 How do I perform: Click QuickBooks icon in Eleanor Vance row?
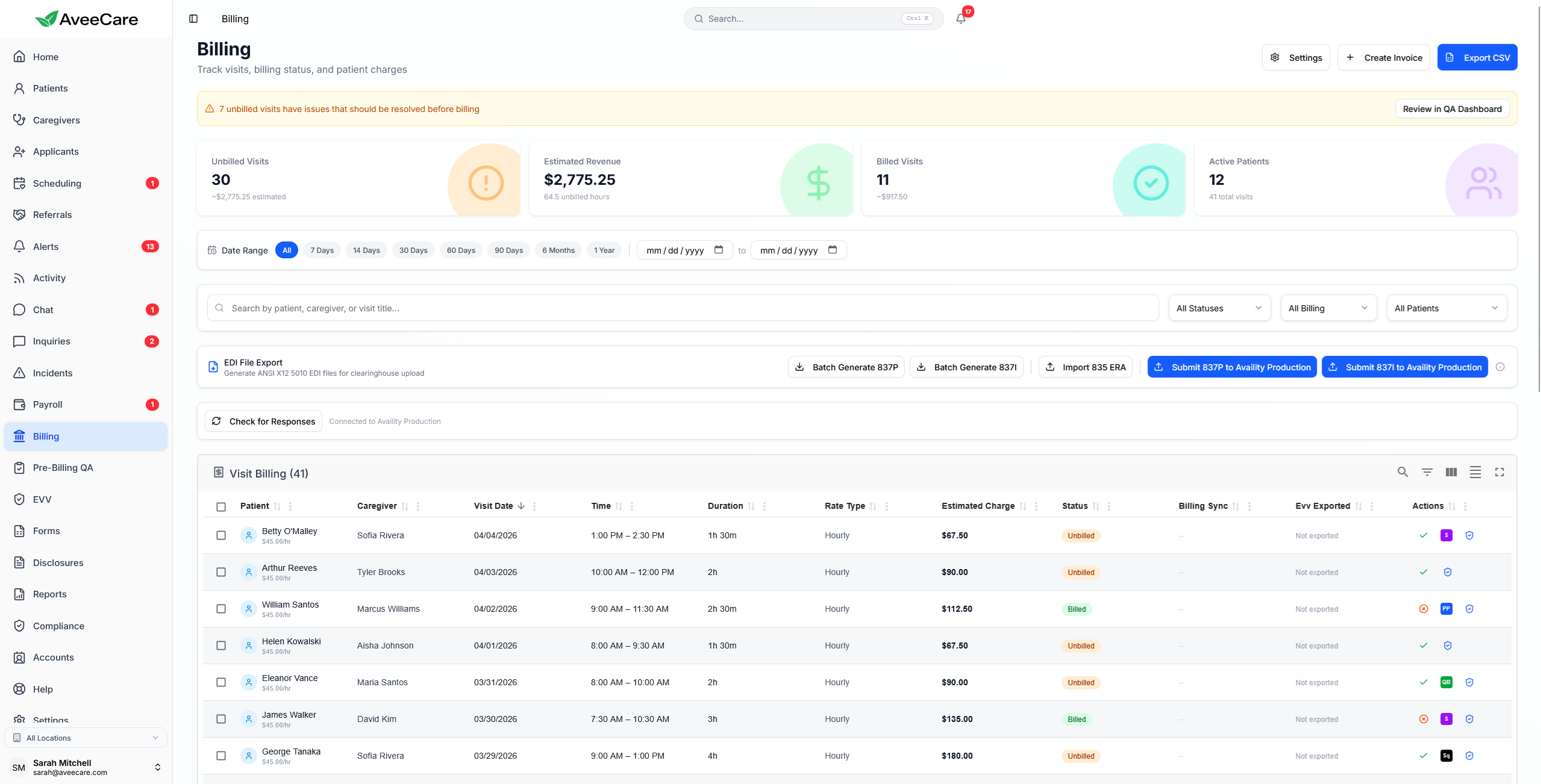pos(1446,682)
